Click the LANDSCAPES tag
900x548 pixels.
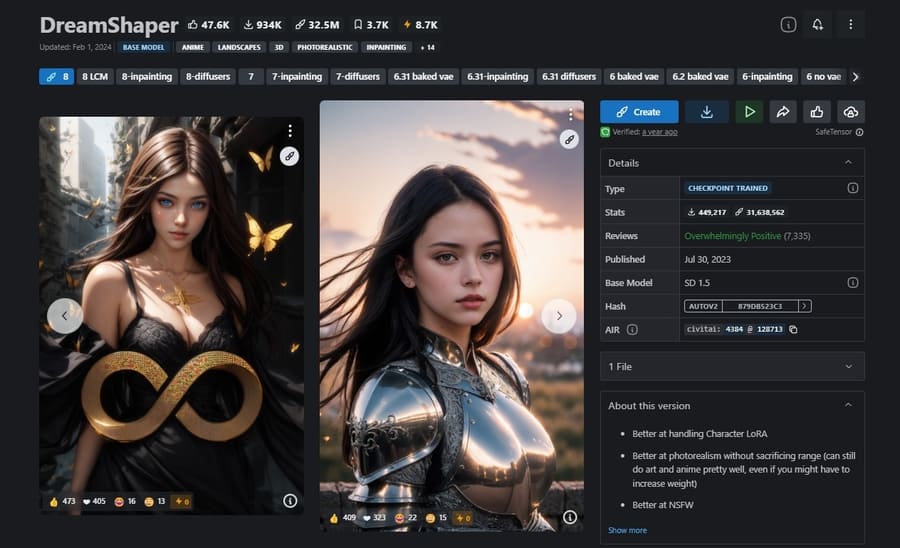239,47
